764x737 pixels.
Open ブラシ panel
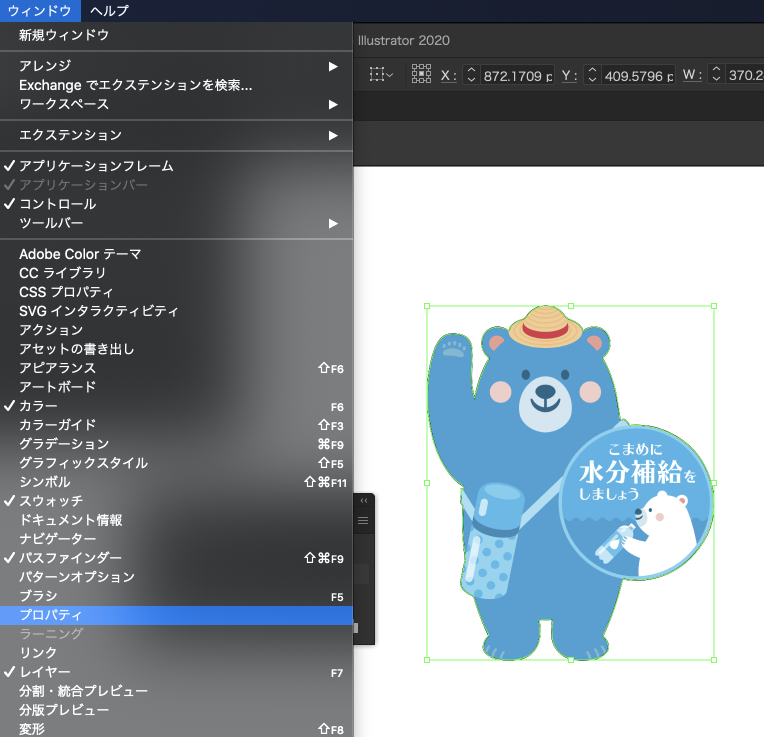(176, 596)
